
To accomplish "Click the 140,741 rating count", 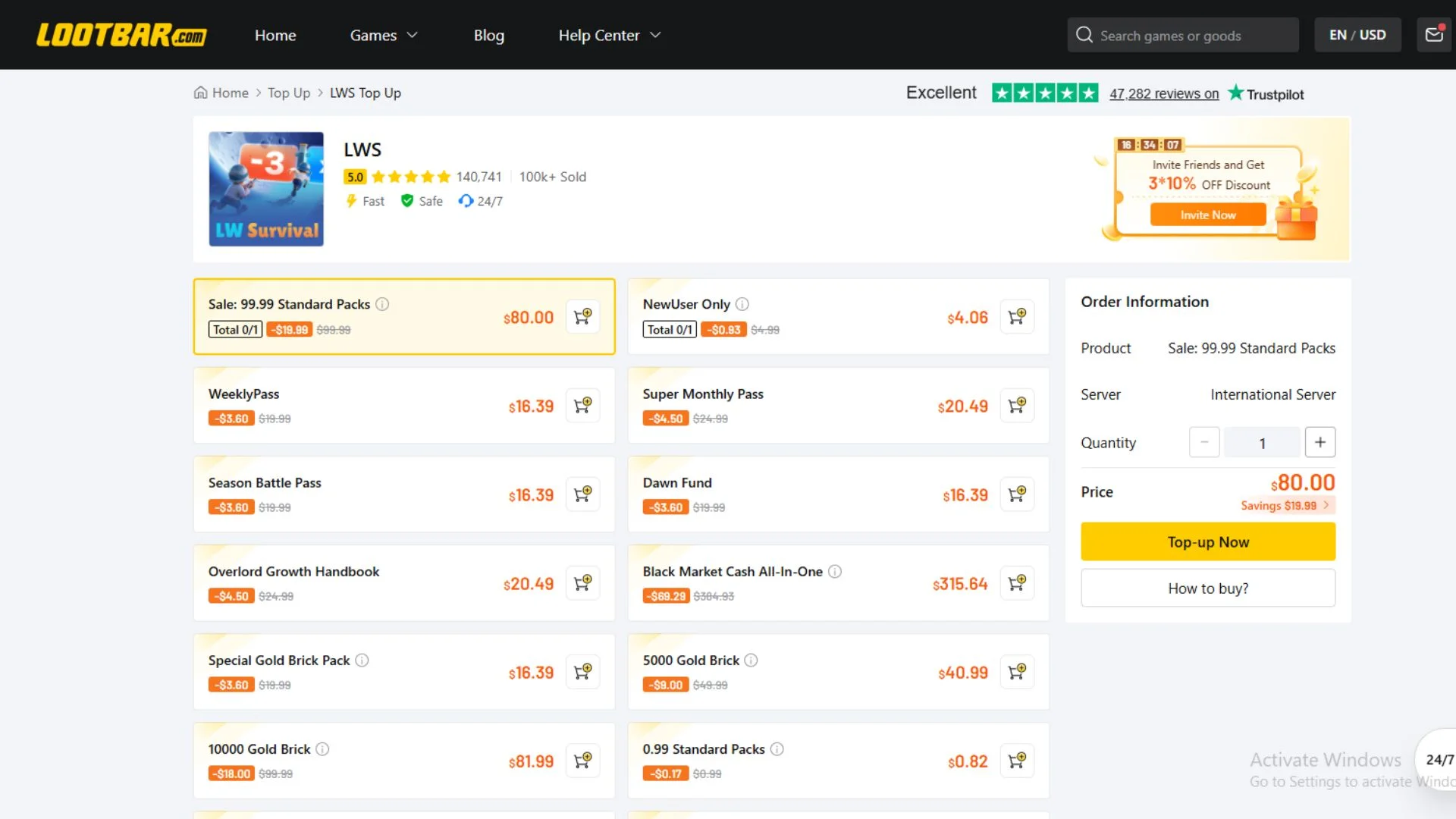I will point(479,177).
